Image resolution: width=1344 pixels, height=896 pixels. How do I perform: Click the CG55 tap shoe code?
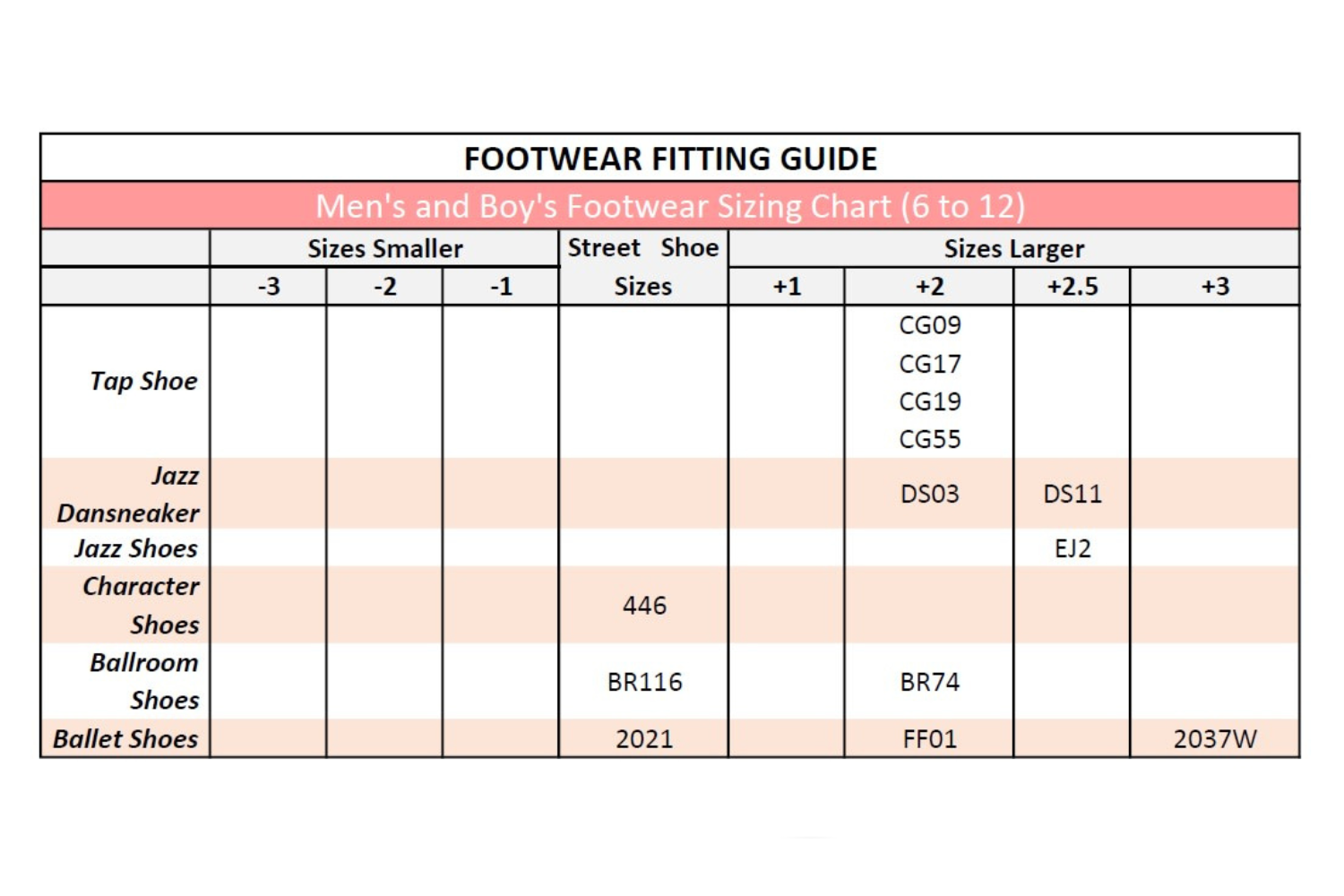[930, 439]
